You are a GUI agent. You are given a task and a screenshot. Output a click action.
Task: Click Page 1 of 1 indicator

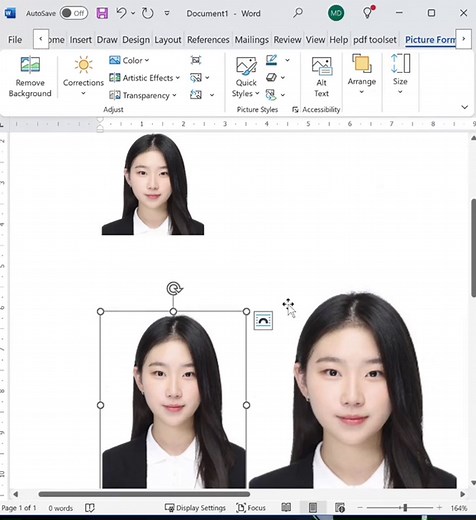click(x=19, y=508)
